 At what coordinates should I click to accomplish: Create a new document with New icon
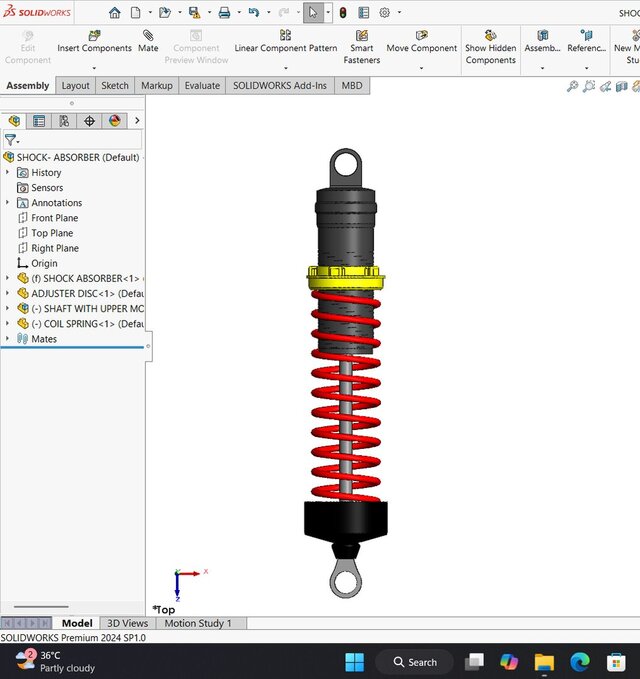[x=136, y=13]
